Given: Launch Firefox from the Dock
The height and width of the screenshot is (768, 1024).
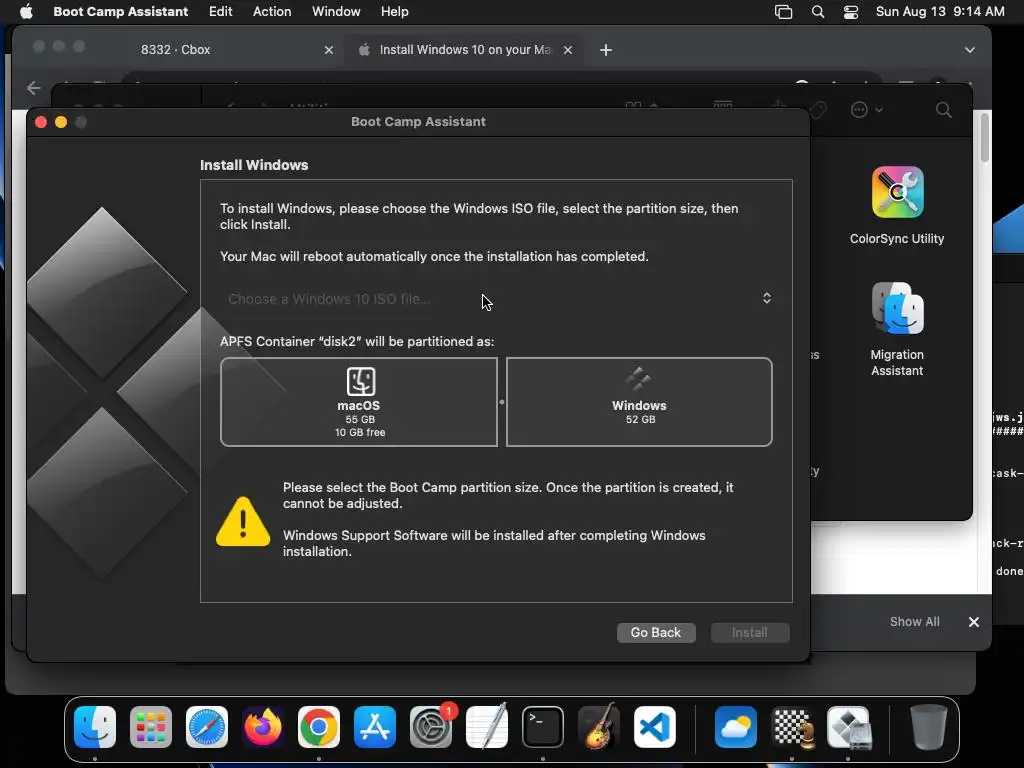Looking at the screenshot, I should (263, 727).
